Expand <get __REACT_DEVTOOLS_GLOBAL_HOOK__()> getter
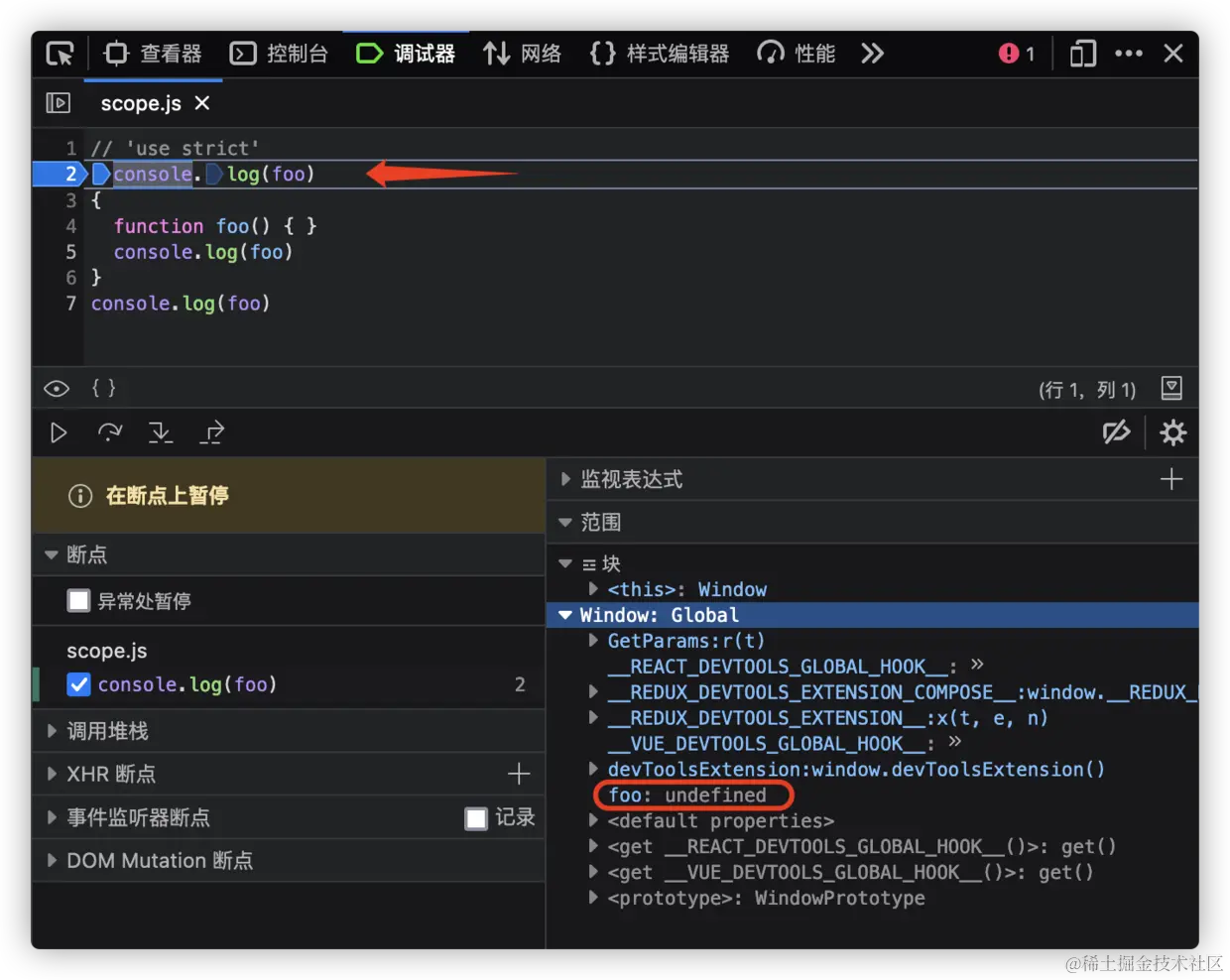This screenshot has width=1230, height=980. point(593,846)
